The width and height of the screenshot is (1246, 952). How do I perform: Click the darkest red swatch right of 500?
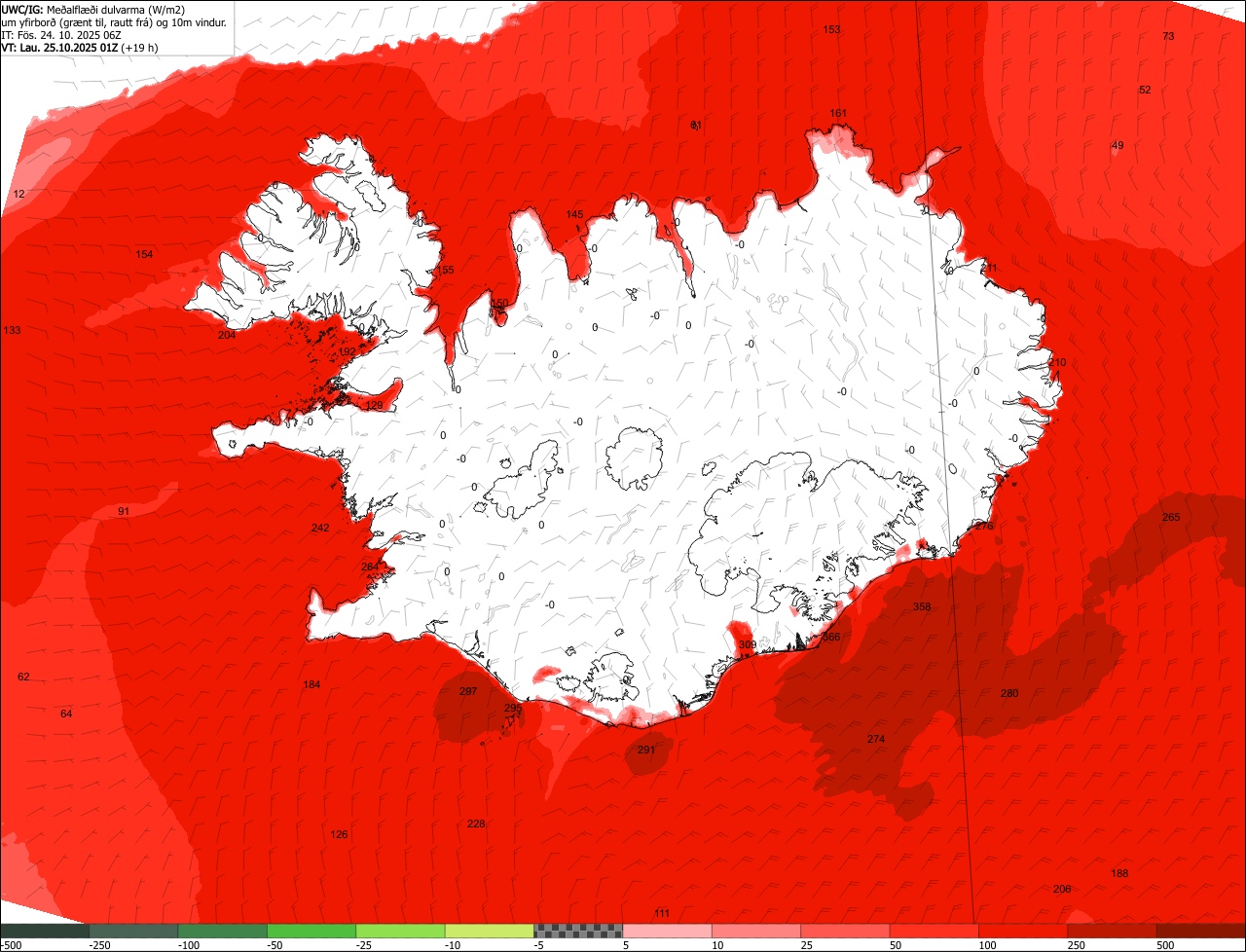pos(1201,931)
